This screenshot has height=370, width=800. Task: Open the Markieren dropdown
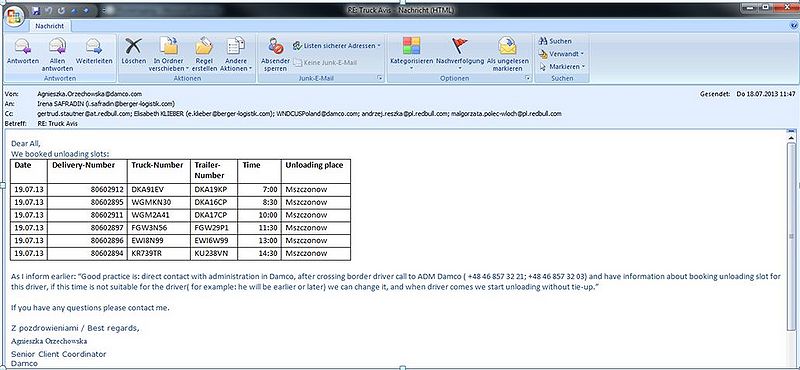coord(562,66)
